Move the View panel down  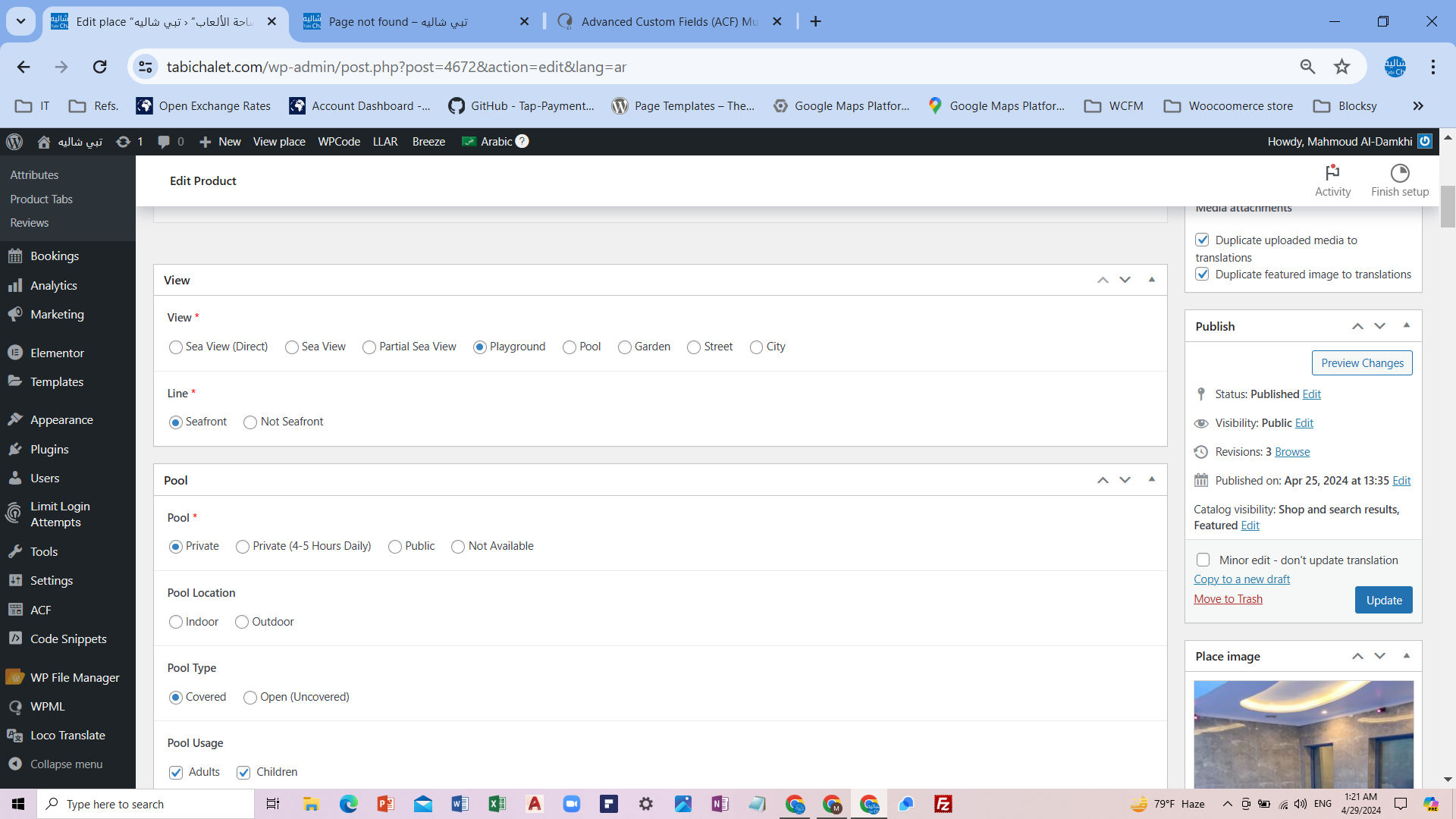1125,280
